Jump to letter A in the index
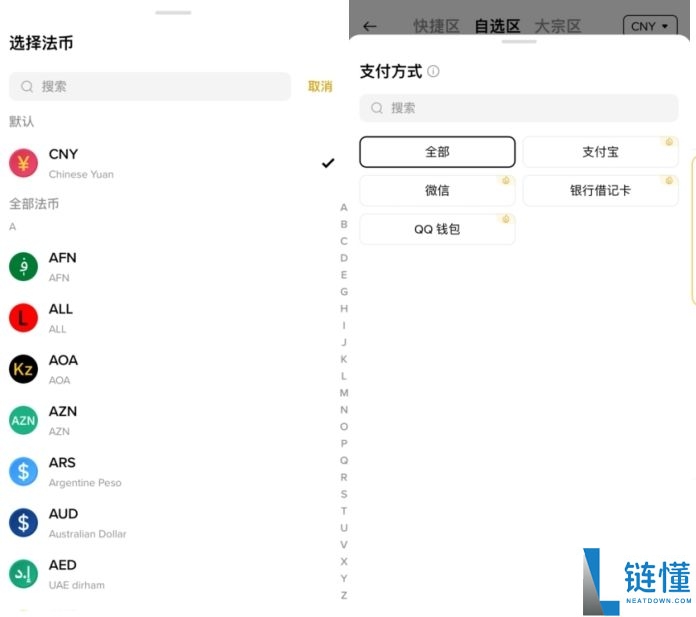The height and width of the screenshot is (617, 696). pos(344,207)
